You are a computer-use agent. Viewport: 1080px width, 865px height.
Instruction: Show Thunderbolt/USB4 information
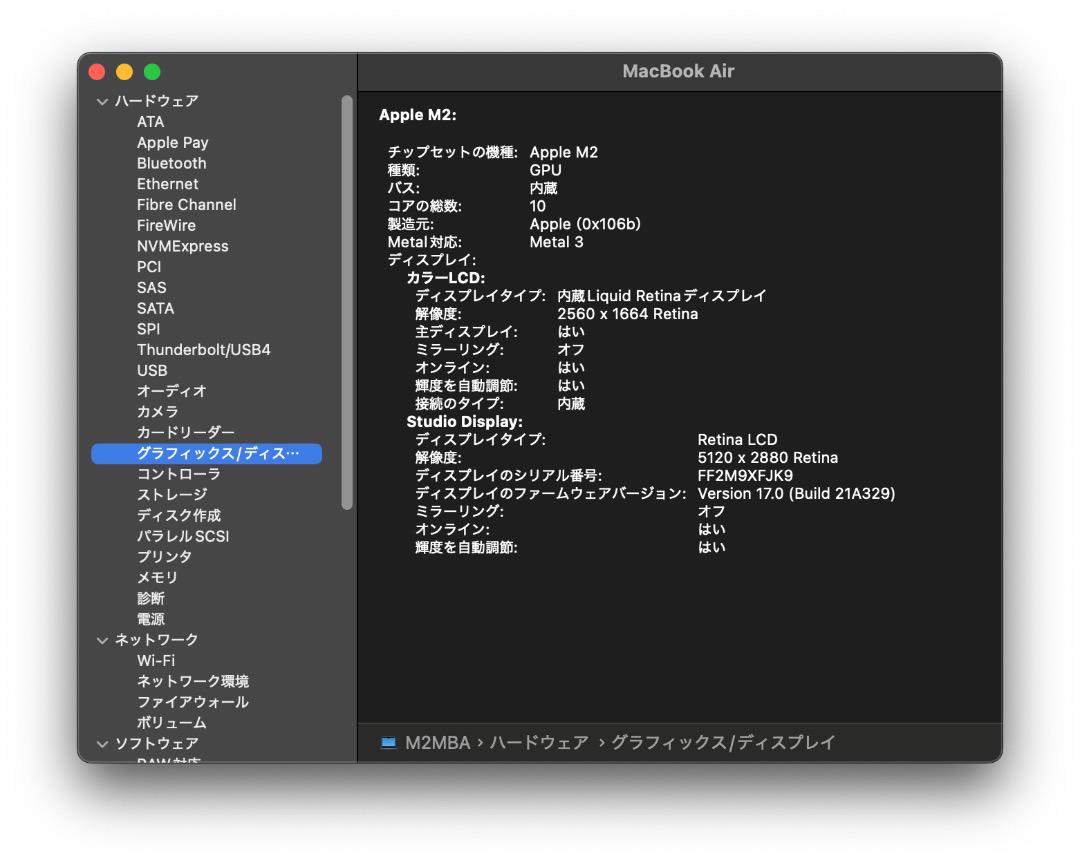[203, 349]
